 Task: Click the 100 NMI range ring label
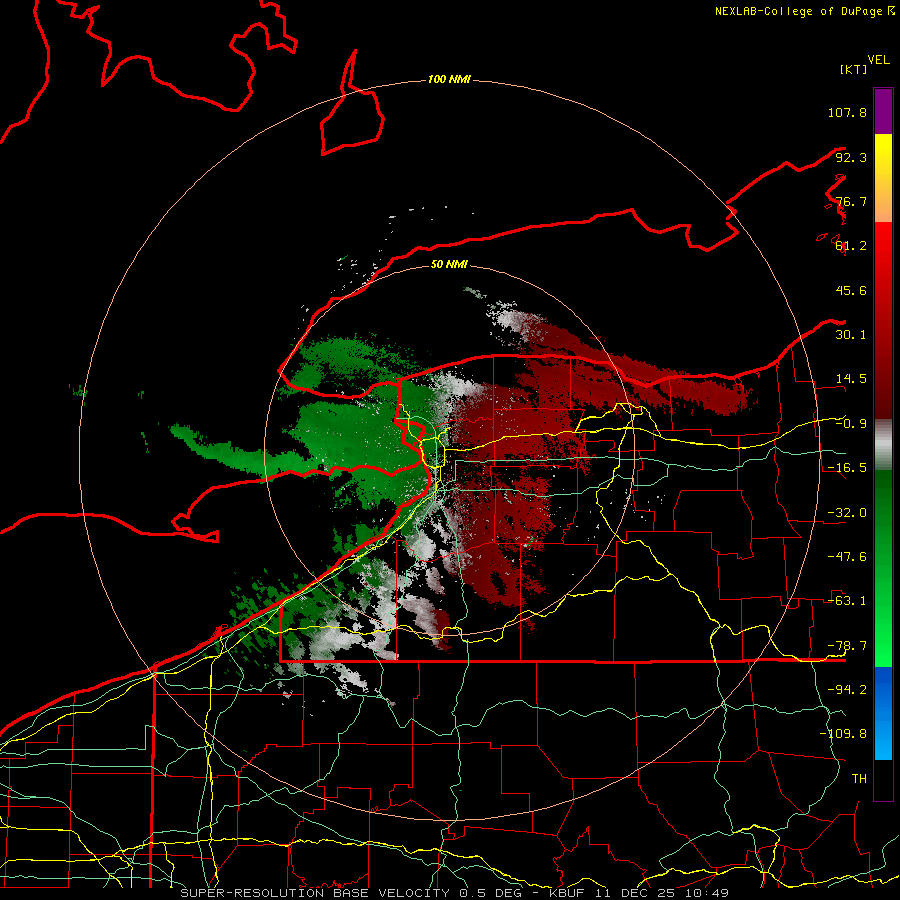point(449,79)
